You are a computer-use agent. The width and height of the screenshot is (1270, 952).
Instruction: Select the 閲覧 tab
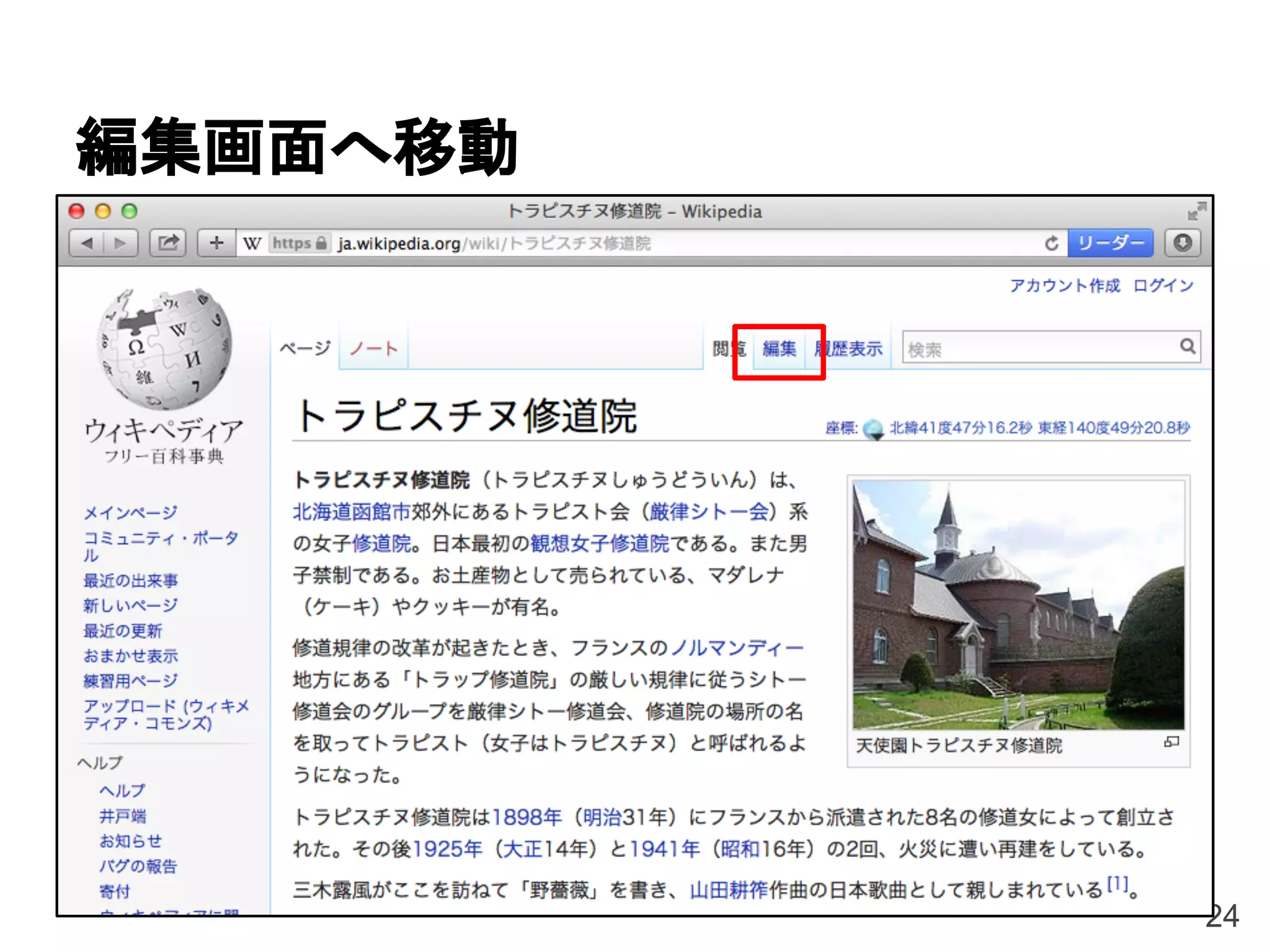(x=729, y=349)
